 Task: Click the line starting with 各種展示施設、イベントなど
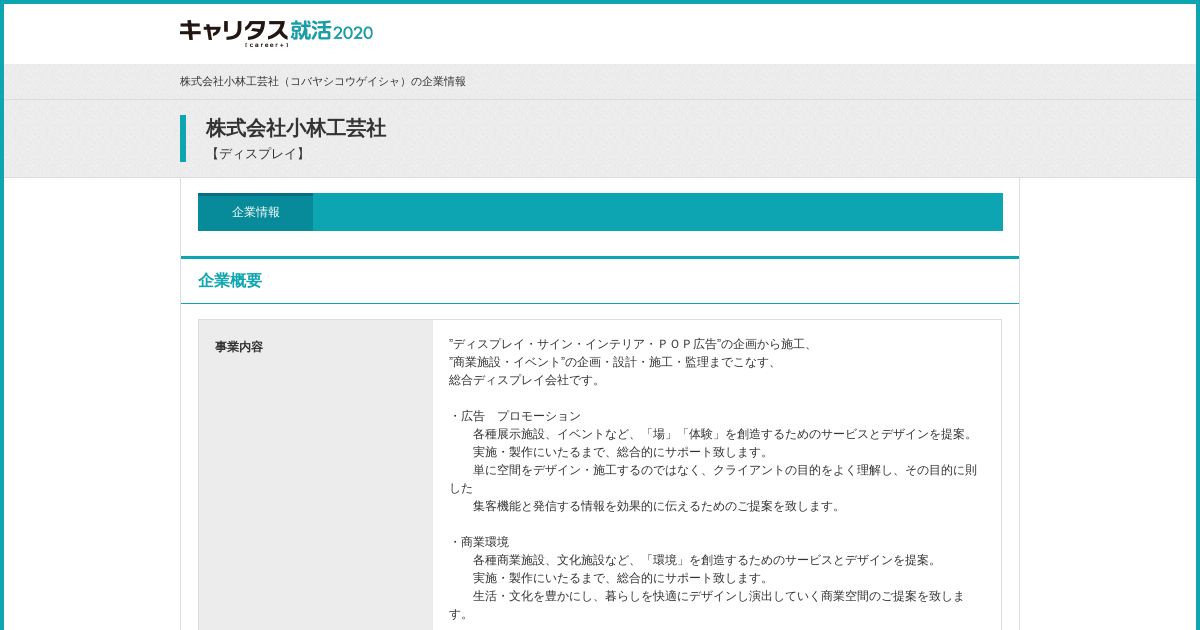pyautogui.click(x=724, y=434)
